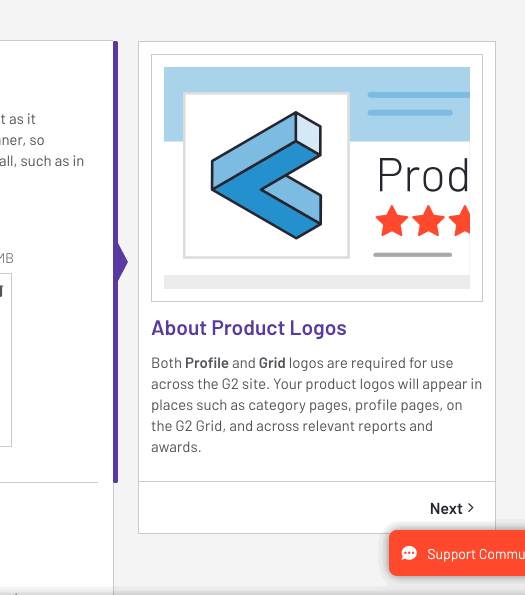Click the bordered upload box on the left edge
The image size is (525, 595).
click(6, 360)
